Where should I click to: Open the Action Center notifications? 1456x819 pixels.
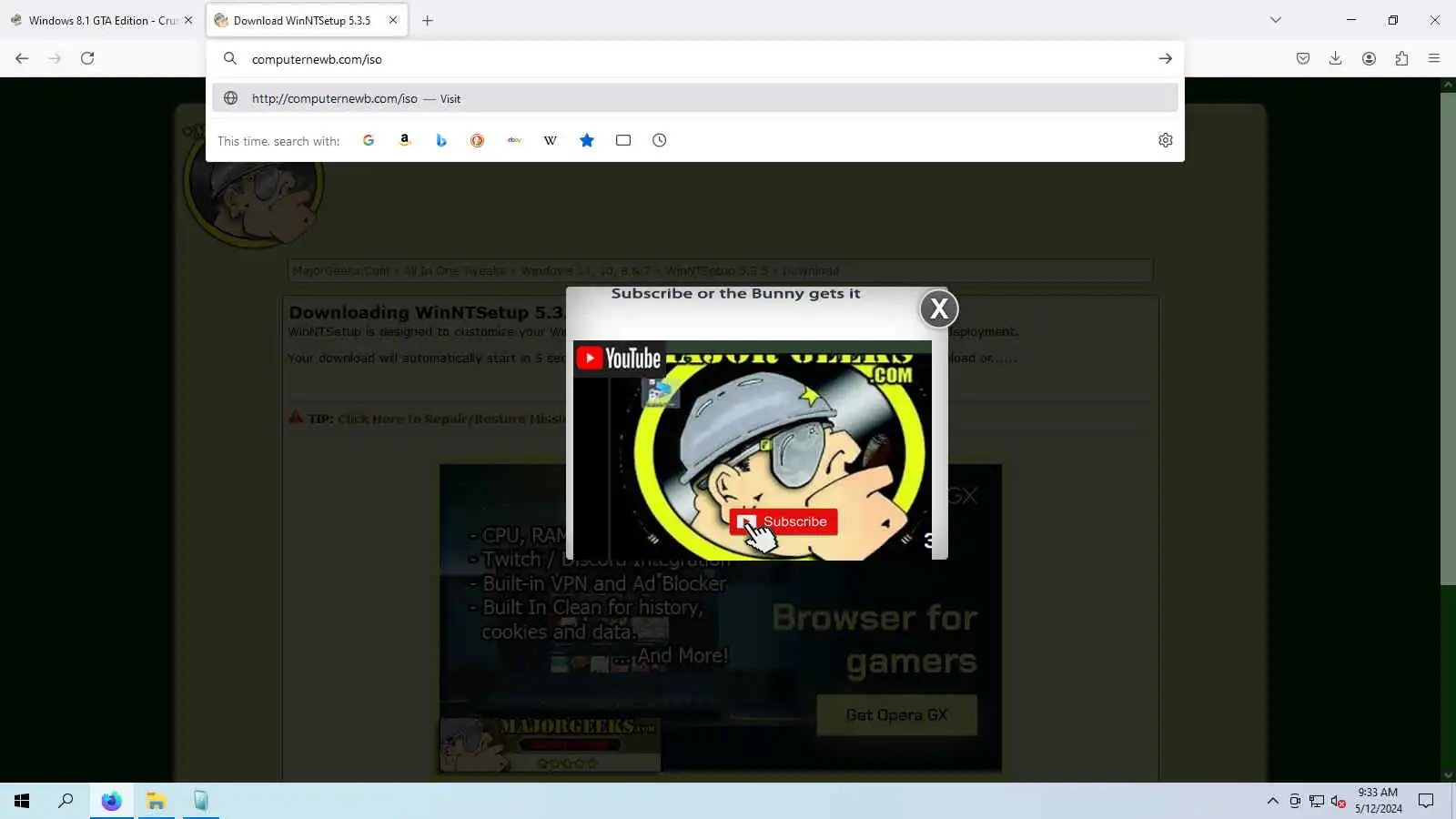coord(1426,801)
